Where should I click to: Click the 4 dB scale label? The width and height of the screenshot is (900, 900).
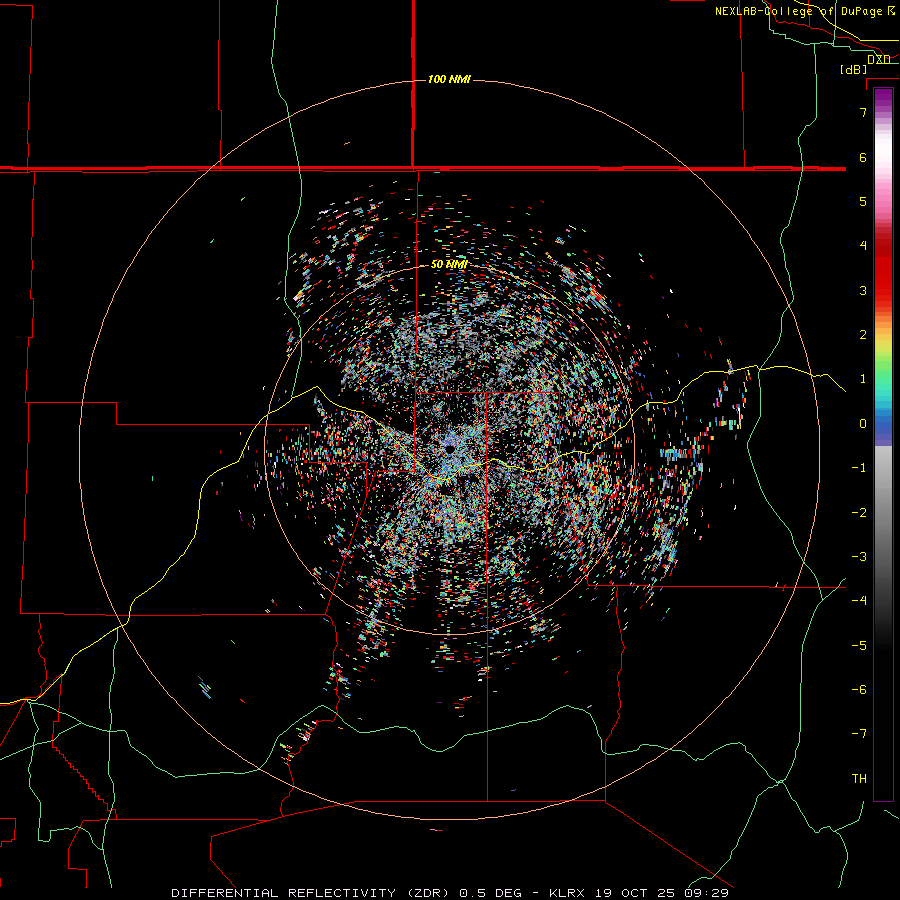click(863, 246)
